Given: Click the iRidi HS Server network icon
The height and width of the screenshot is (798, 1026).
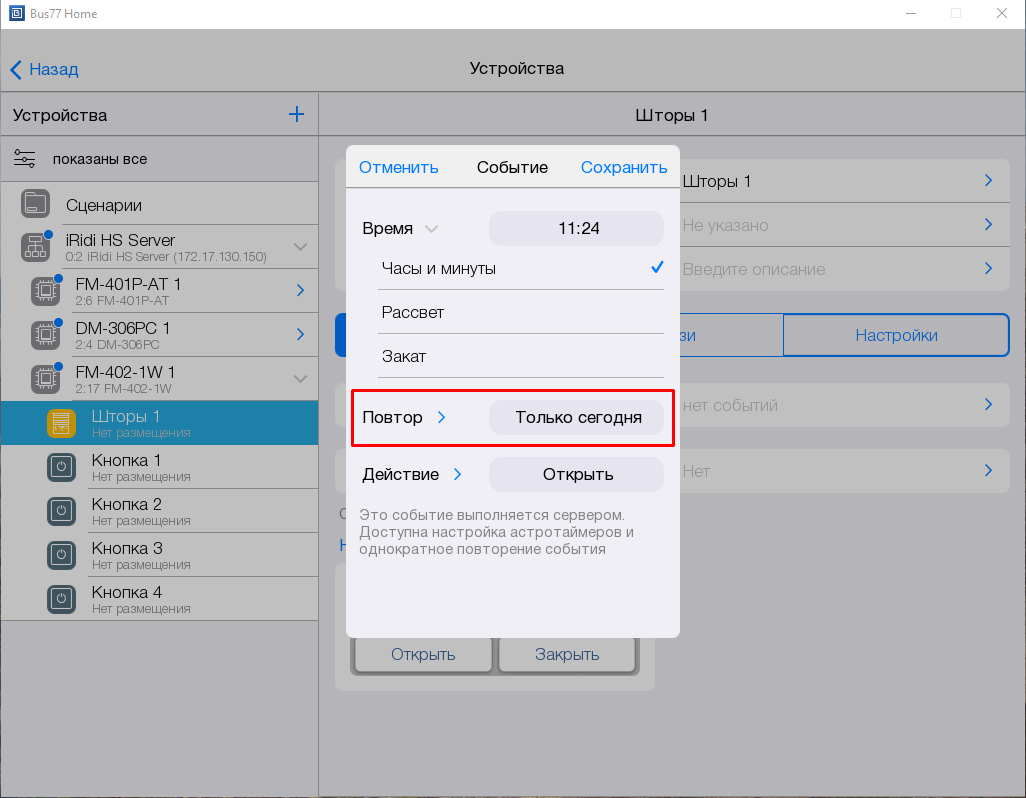Looking at the screenshot, I should [x=36, y=247].
